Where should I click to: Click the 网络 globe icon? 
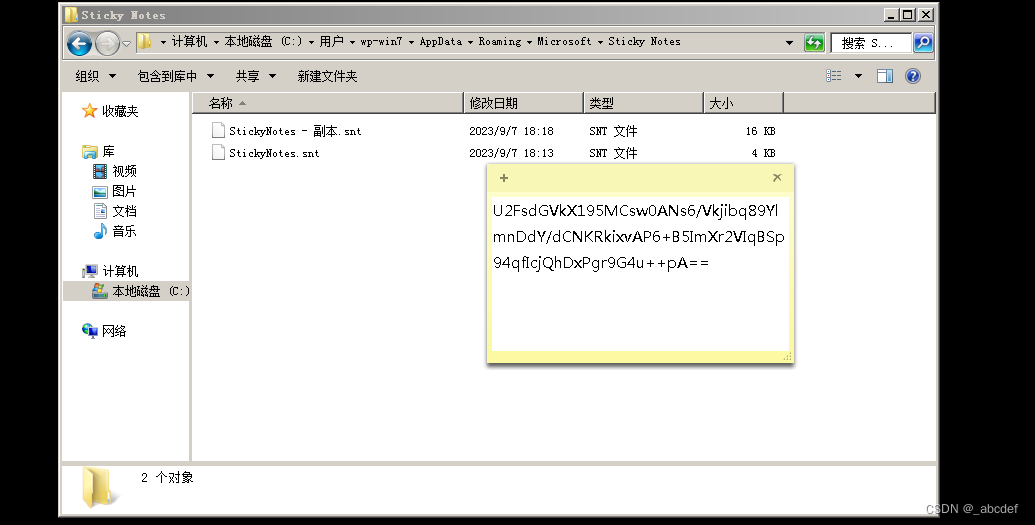[90, 331]
